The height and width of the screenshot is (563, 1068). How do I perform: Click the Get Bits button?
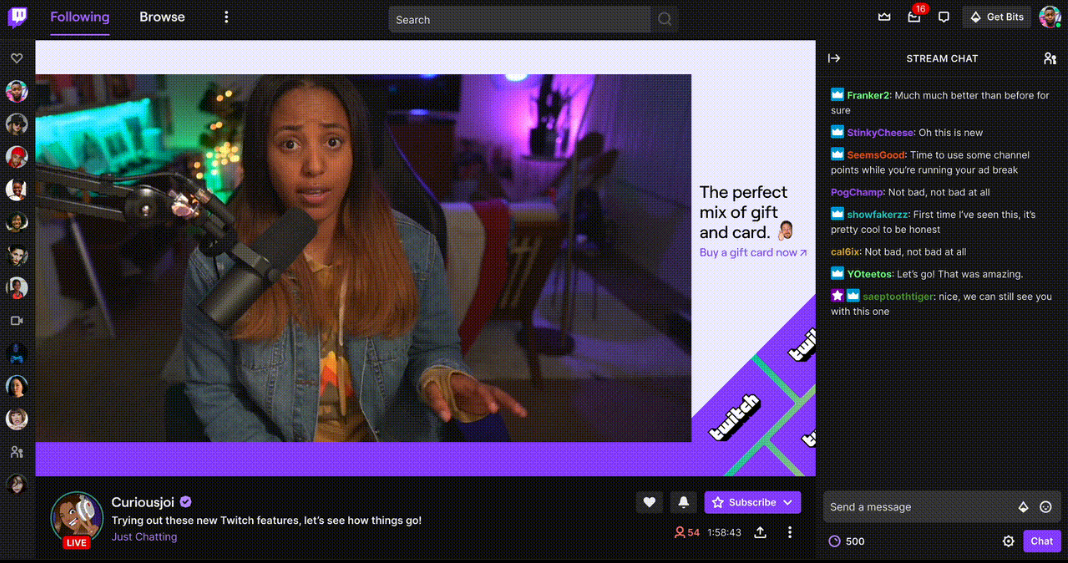tap(996, 17)
